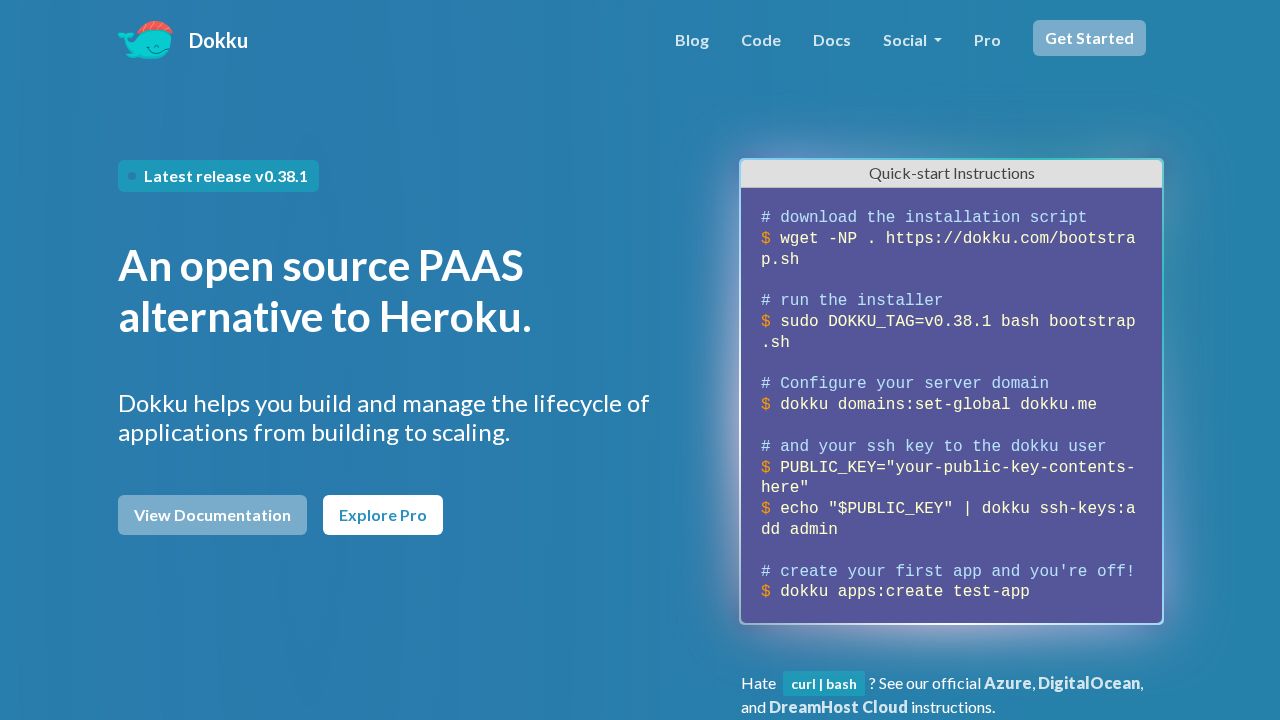Click the dokku domains:set-global command
The image size is (1280, 720).
point(929,405)
